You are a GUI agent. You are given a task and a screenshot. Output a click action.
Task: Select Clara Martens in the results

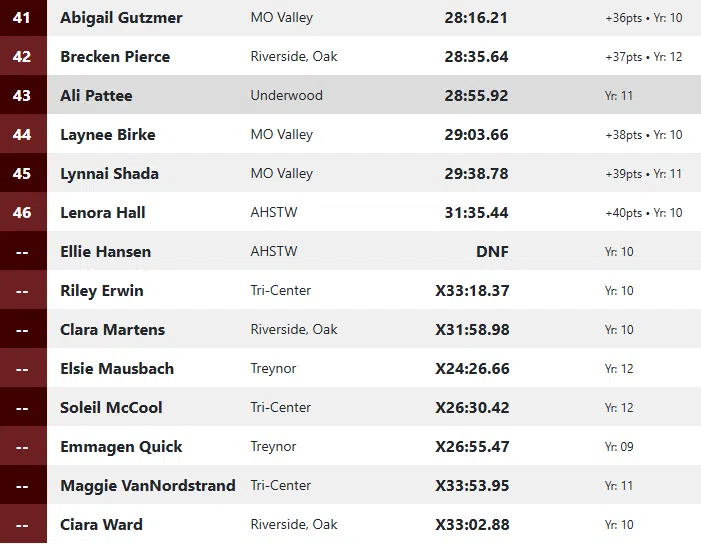coord(112,330)
